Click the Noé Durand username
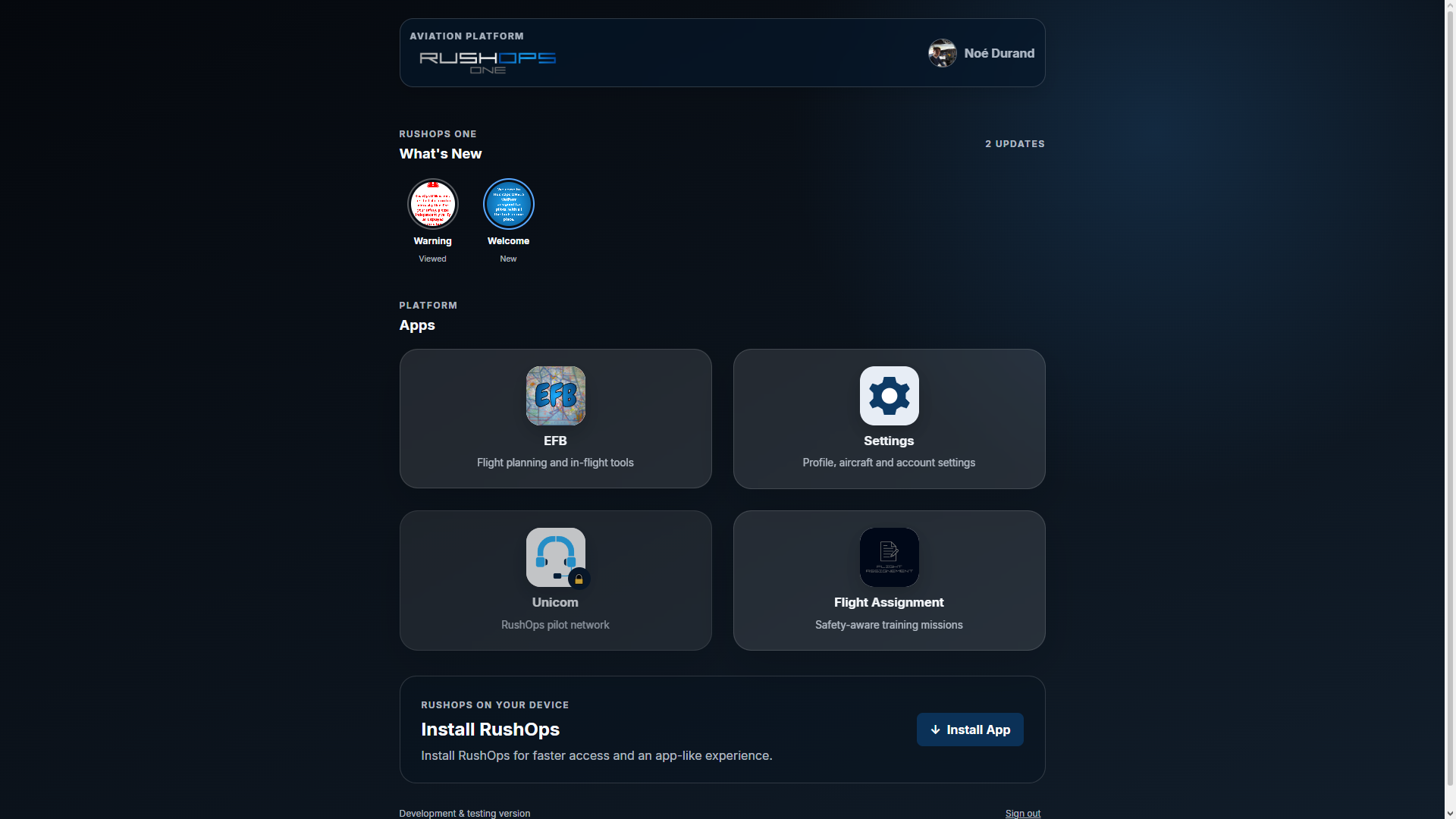This screenshot has height=819, width=1456. [x=999, y=53]
